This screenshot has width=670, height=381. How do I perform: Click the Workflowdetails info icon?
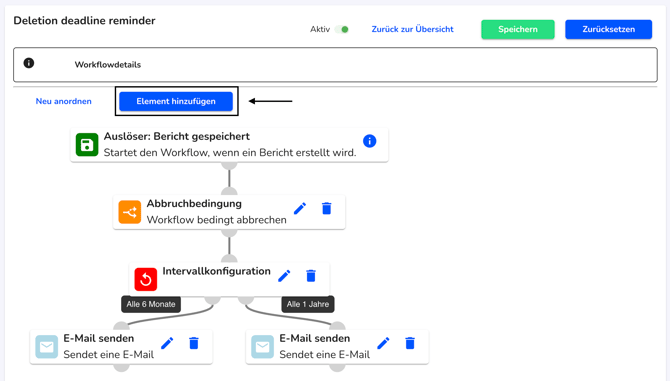(29, 63)
